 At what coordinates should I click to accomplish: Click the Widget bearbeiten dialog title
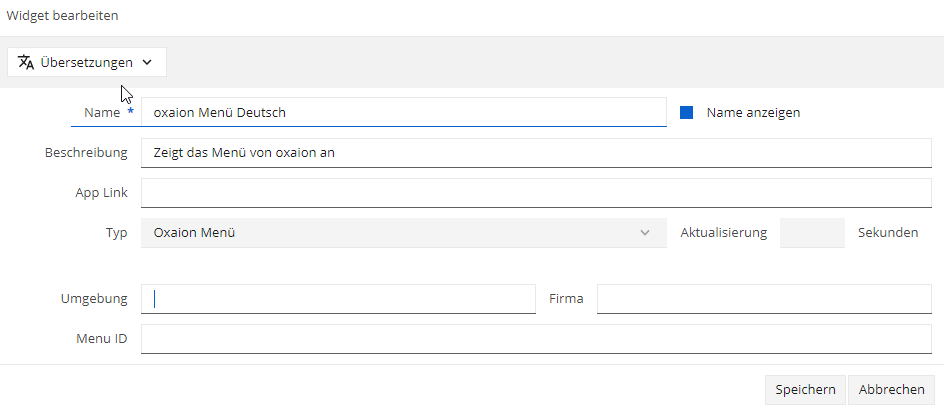click(x=63, y=16)
